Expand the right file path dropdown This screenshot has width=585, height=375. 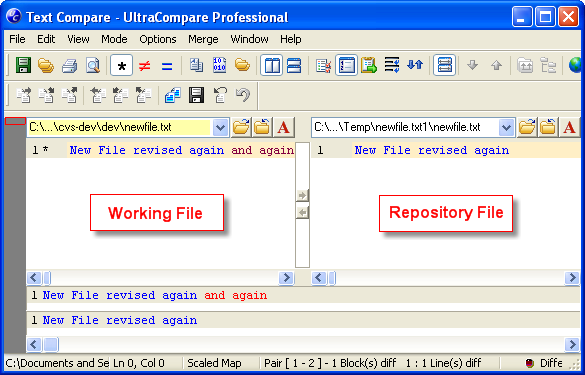pyautogui.click(x=506, y=128)
